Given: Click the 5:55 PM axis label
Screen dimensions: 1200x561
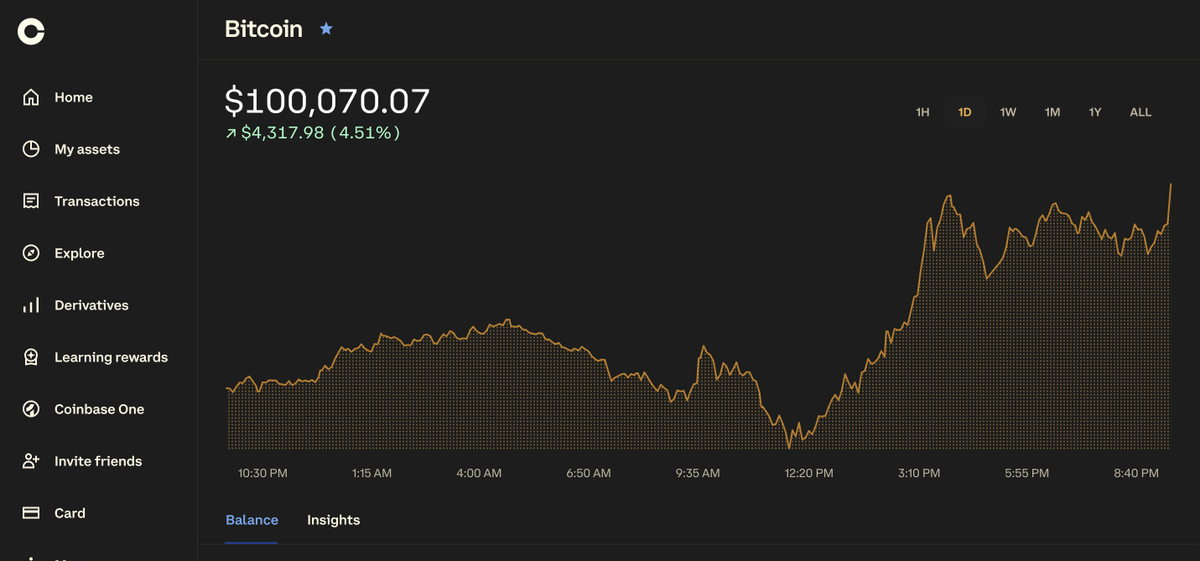Looking at the screenshot, I should pyautogui.click(x=1027, y=473).
